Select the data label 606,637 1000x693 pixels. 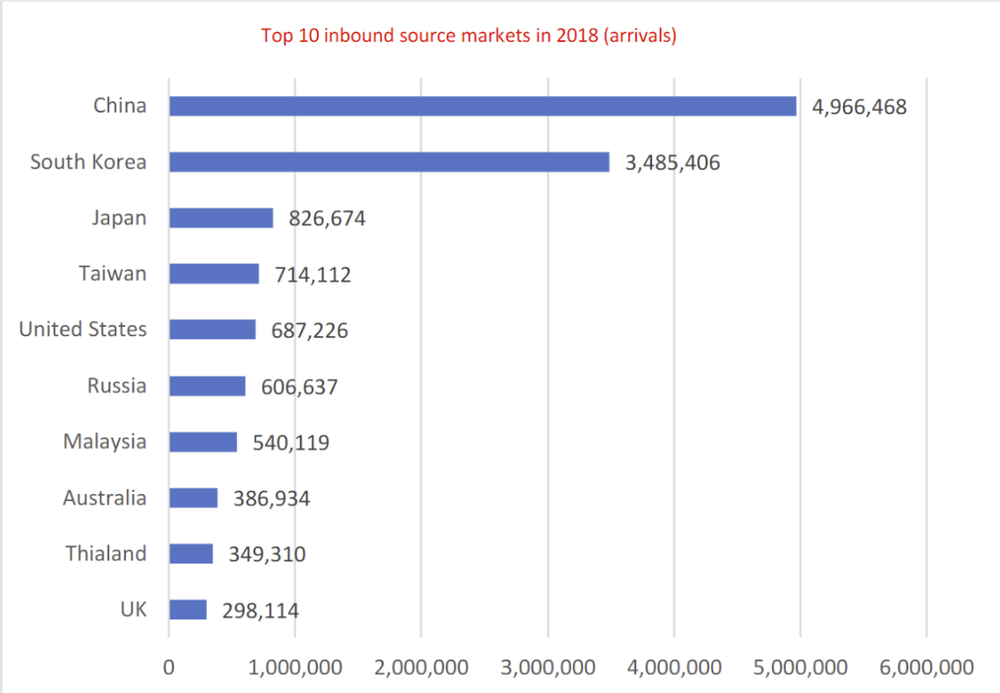pos(299,387)
